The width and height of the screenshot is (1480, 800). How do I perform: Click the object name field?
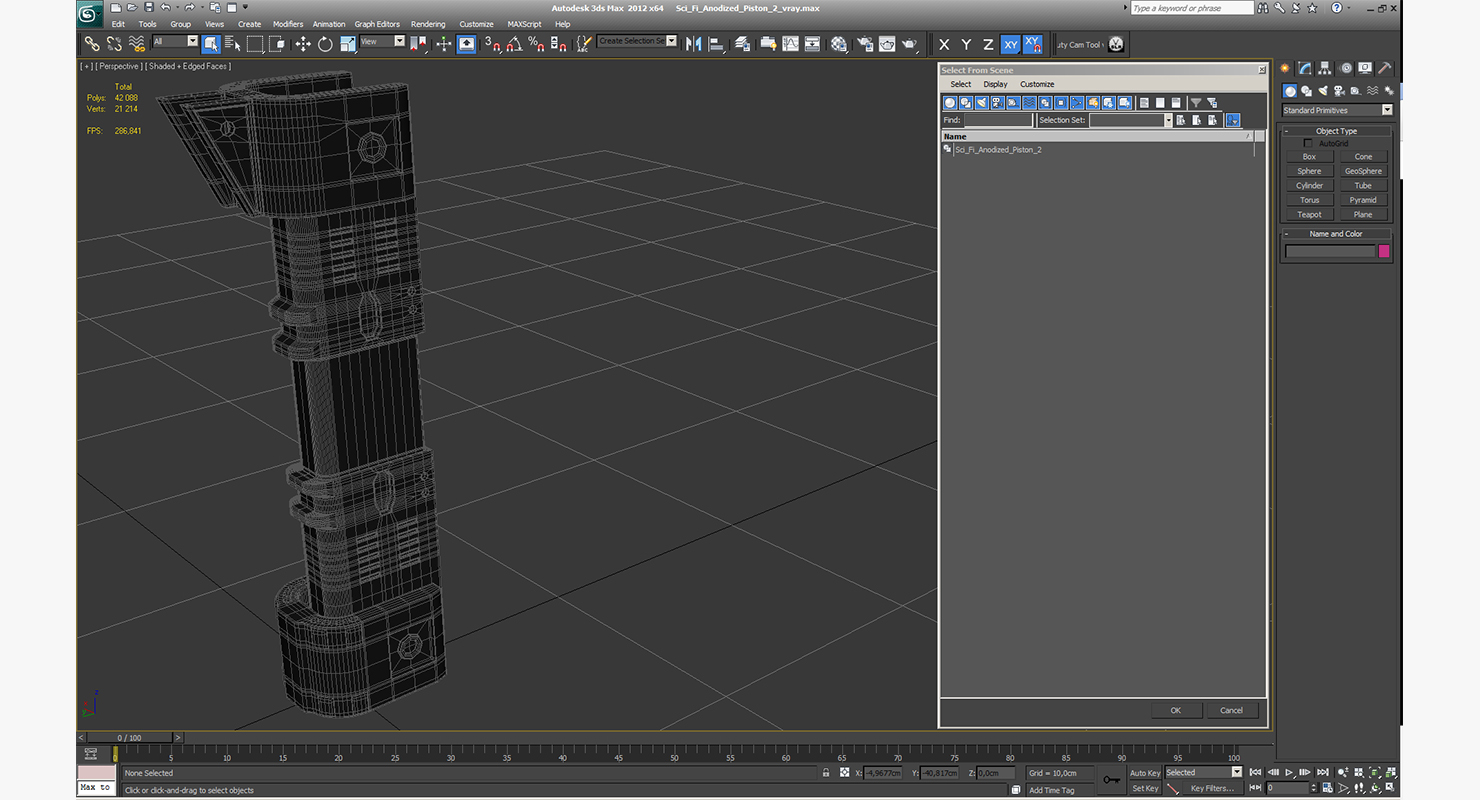coord(1330,251)
